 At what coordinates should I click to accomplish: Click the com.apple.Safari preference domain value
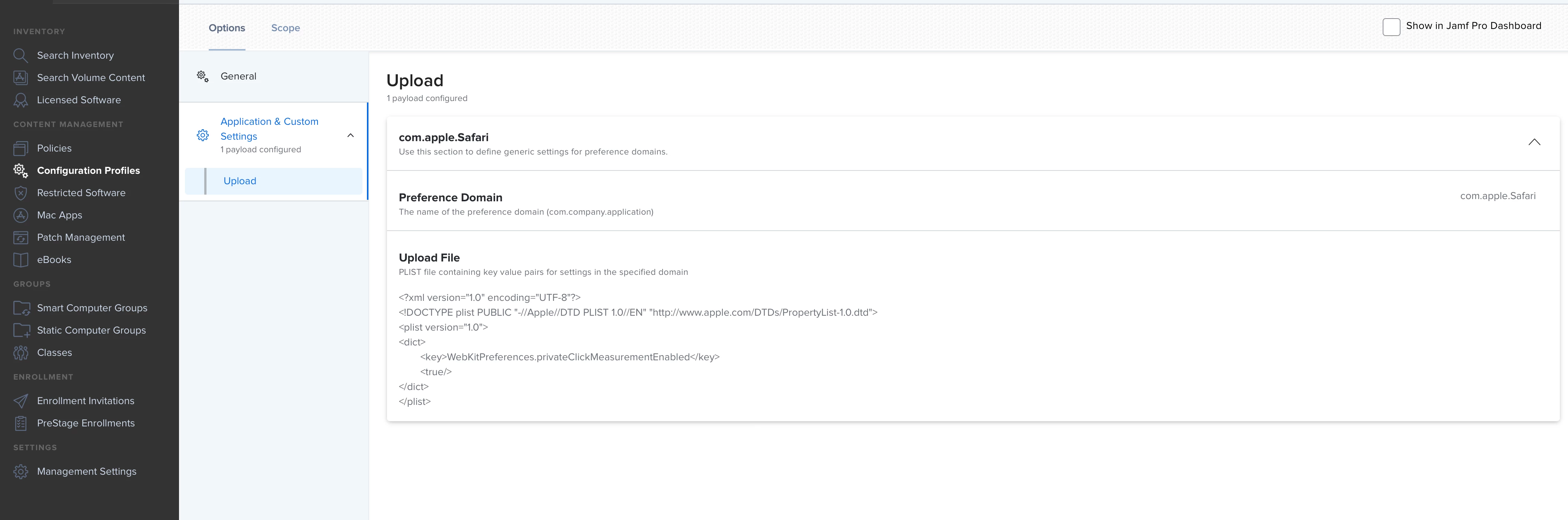coord(1497,196)
